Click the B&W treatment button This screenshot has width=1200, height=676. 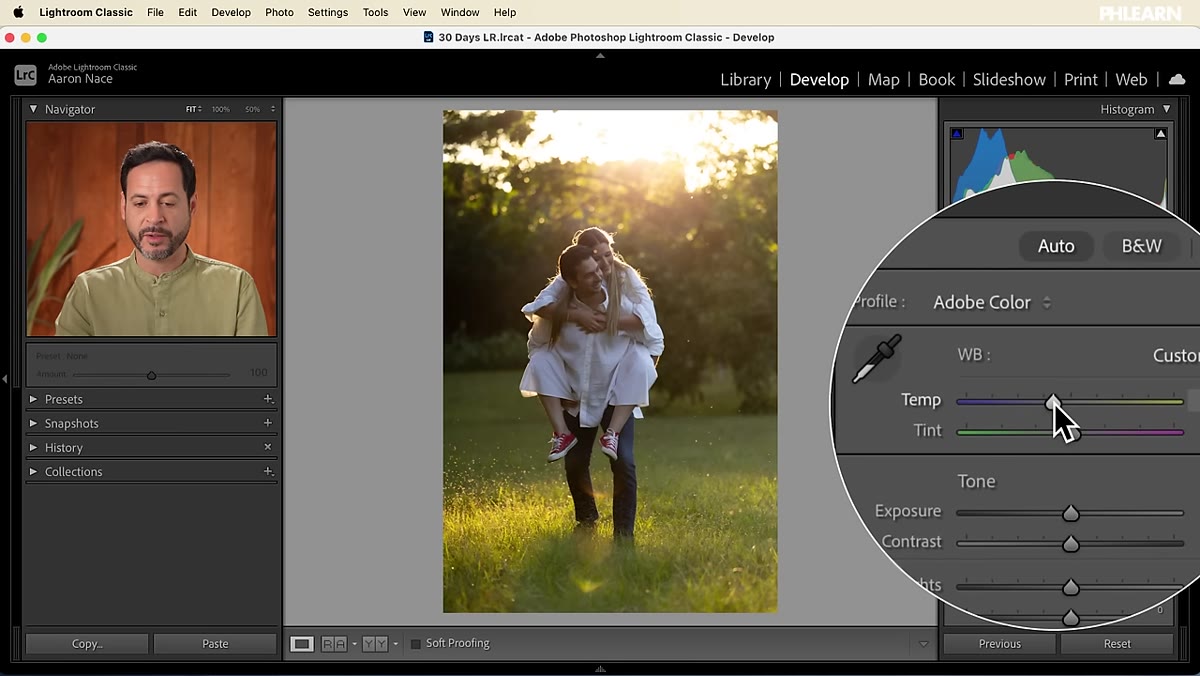tap(1141, 246)
